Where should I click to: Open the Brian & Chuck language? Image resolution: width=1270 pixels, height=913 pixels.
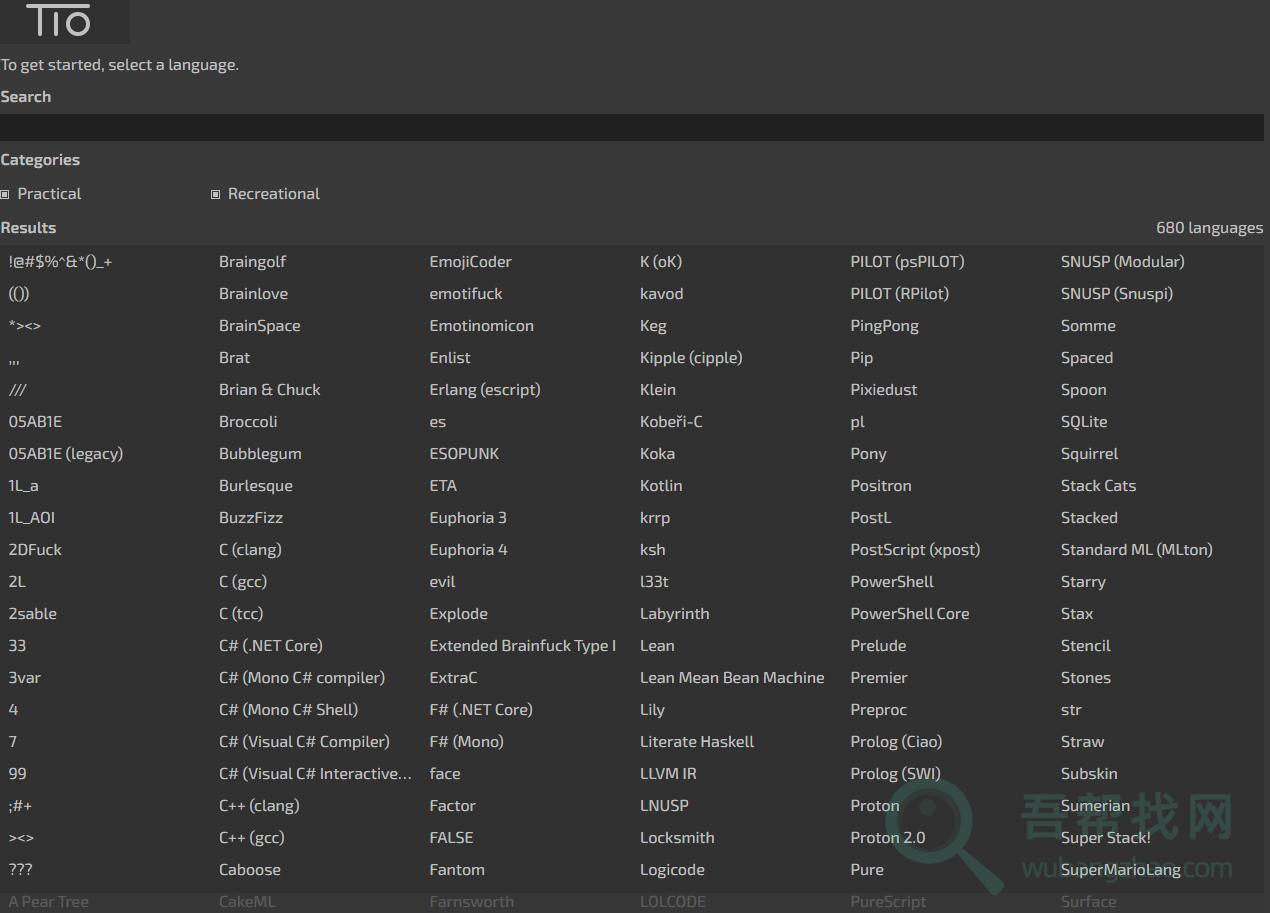click(x=270, y=390)
